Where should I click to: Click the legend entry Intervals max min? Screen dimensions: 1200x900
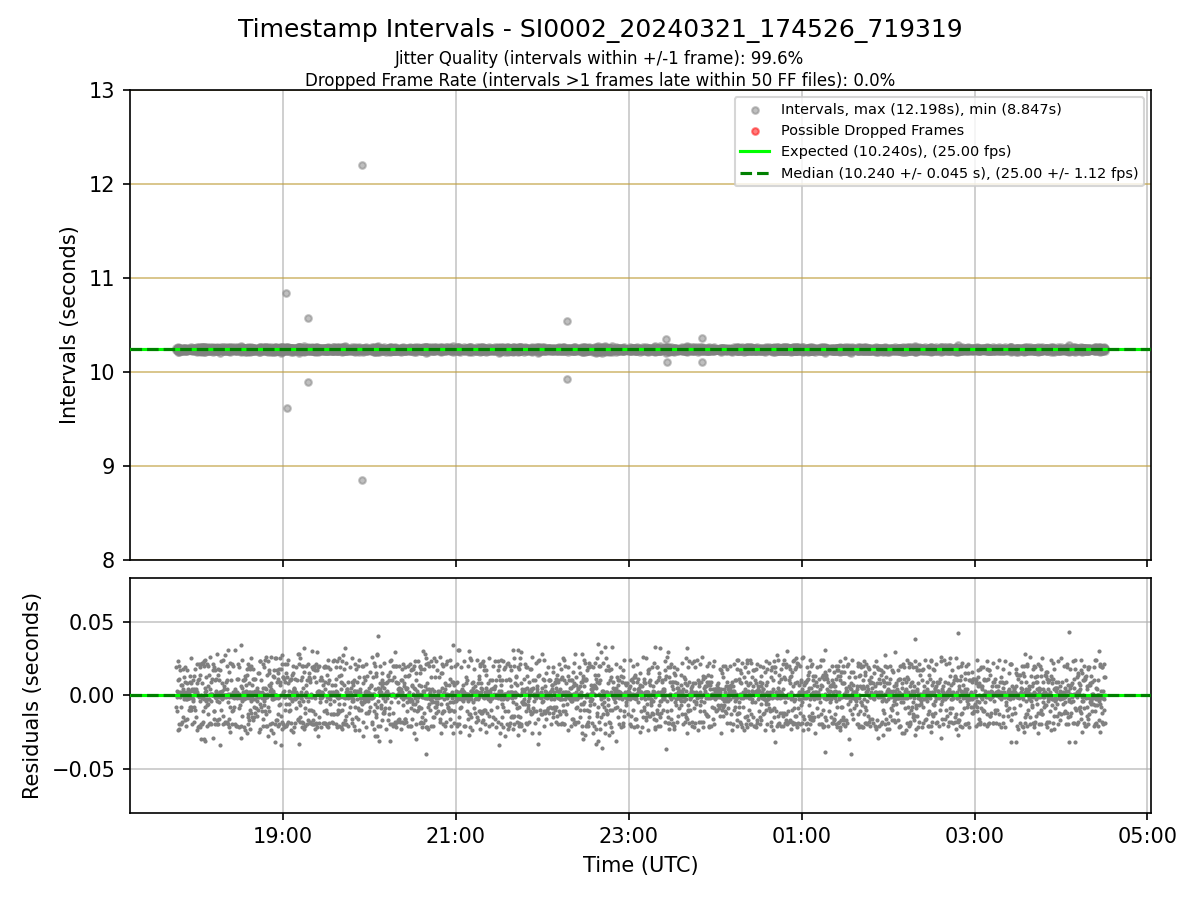(x=921, y=109)
